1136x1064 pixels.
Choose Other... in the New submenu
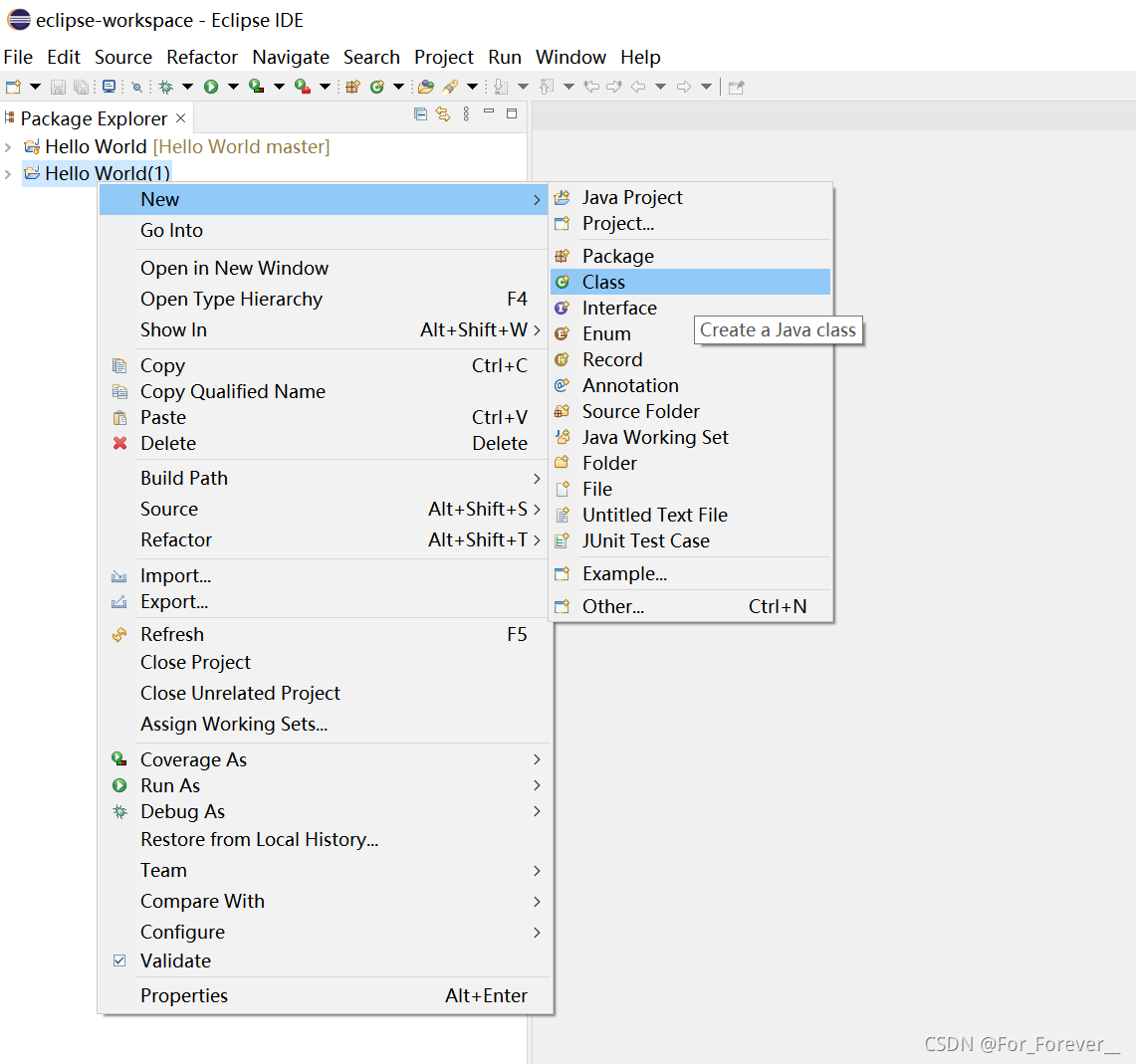[690, 606]
